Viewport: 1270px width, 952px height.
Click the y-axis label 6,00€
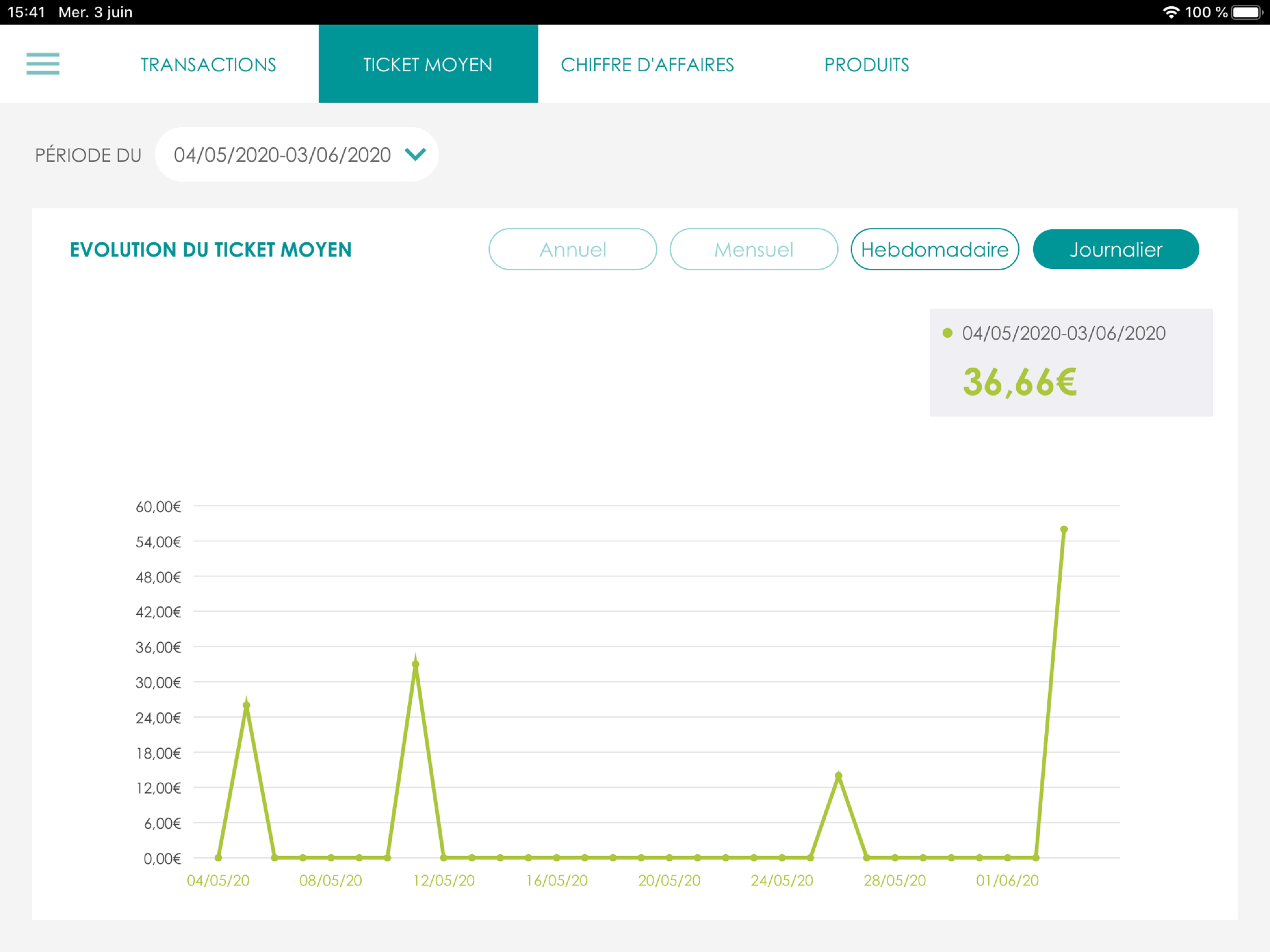click(163, 823)
